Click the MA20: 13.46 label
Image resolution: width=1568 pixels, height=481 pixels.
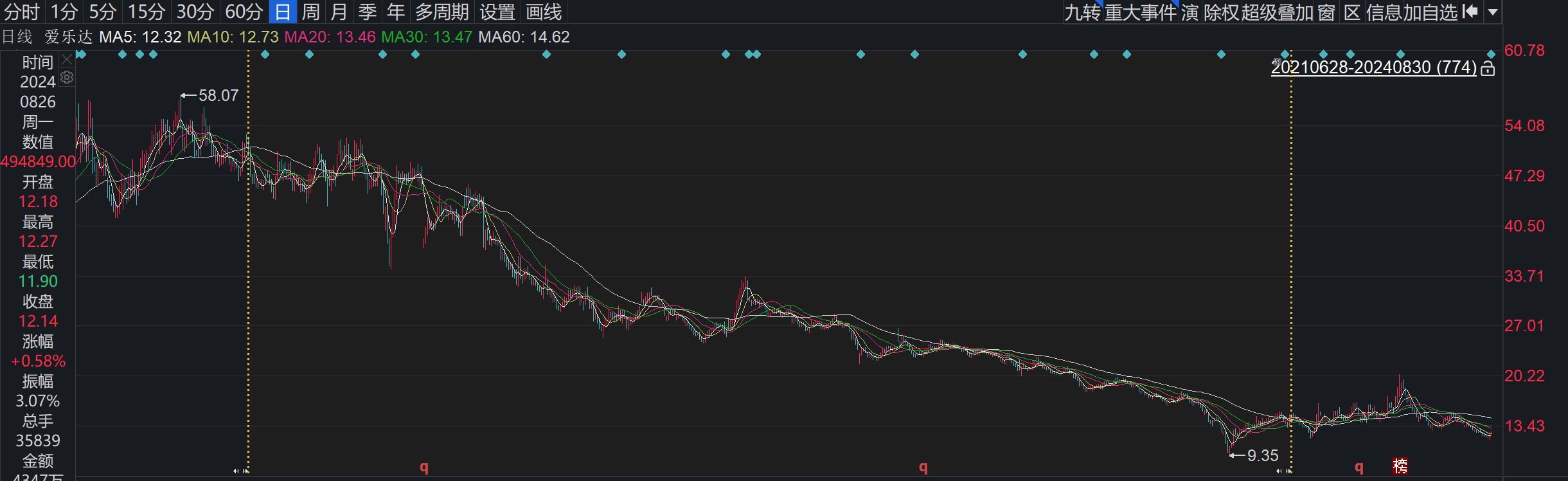(x=330, y=37)
